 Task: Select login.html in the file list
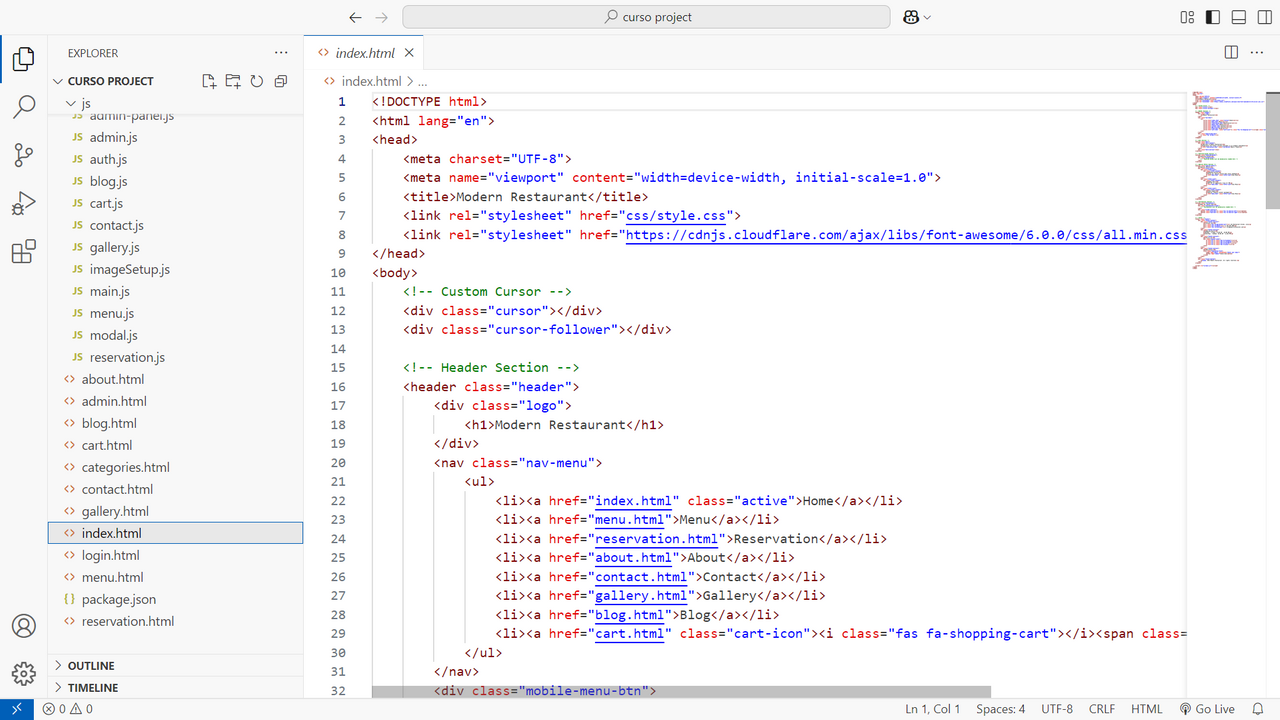click(x=175, y=555)
